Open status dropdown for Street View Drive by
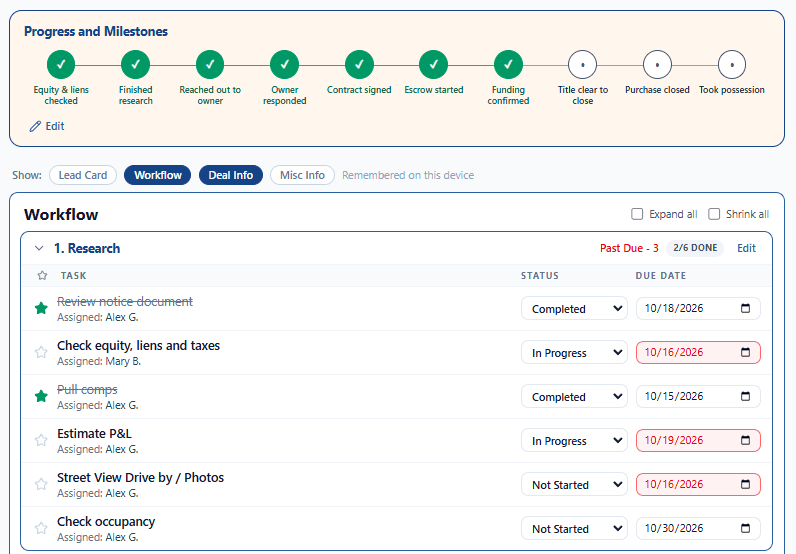Image resolution: width=796 pixels, height=554 pixels. click(574, 484)
